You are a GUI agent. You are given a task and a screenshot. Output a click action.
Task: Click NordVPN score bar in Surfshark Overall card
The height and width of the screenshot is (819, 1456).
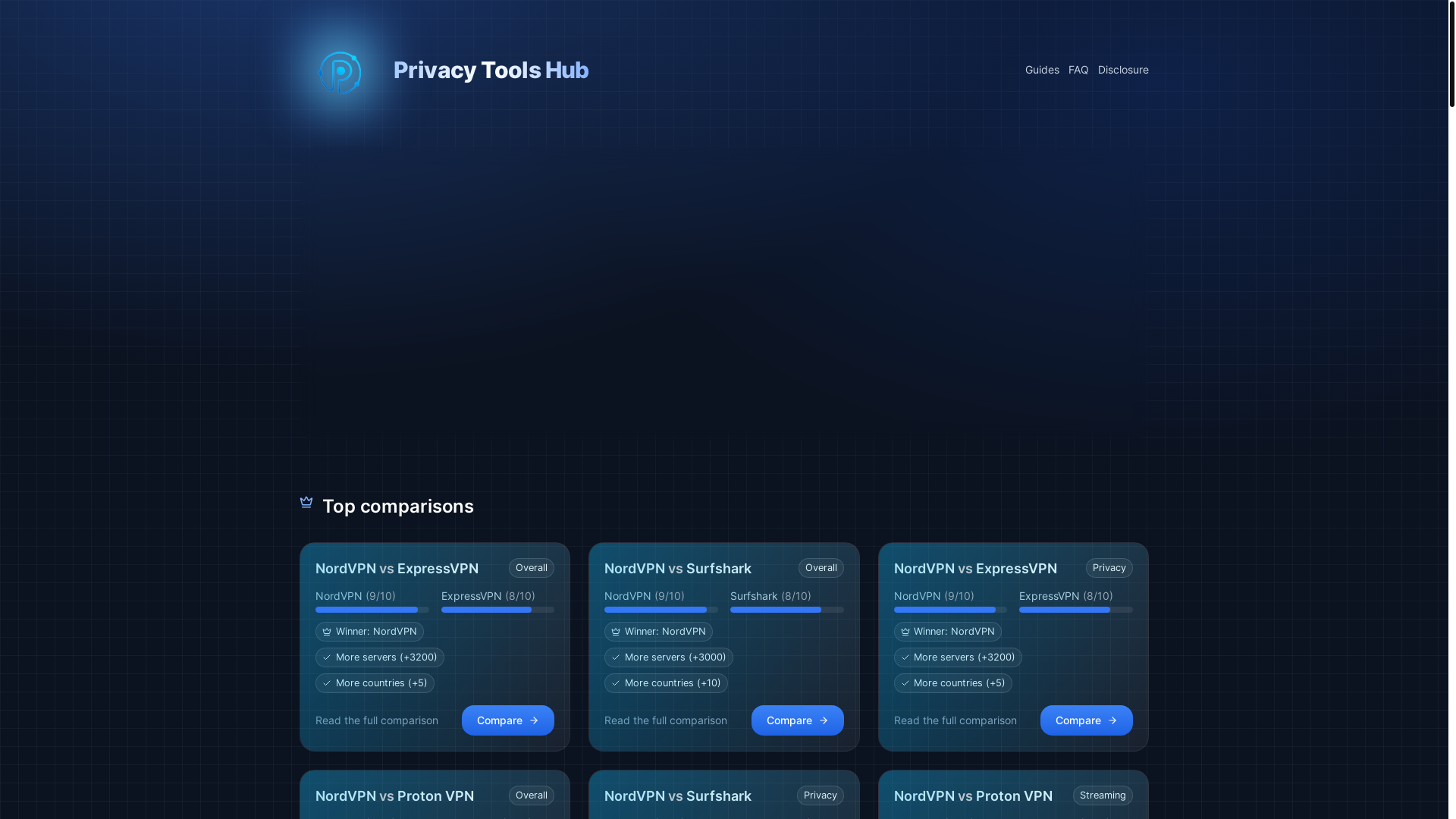pyautogui.click(x=661, y=610)
